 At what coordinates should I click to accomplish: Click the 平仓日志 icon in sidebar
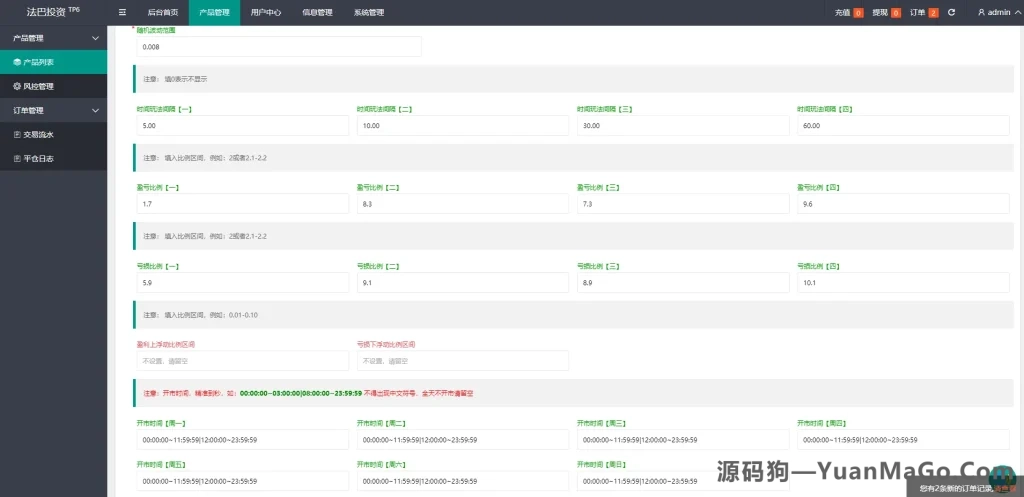coord(17,158)
